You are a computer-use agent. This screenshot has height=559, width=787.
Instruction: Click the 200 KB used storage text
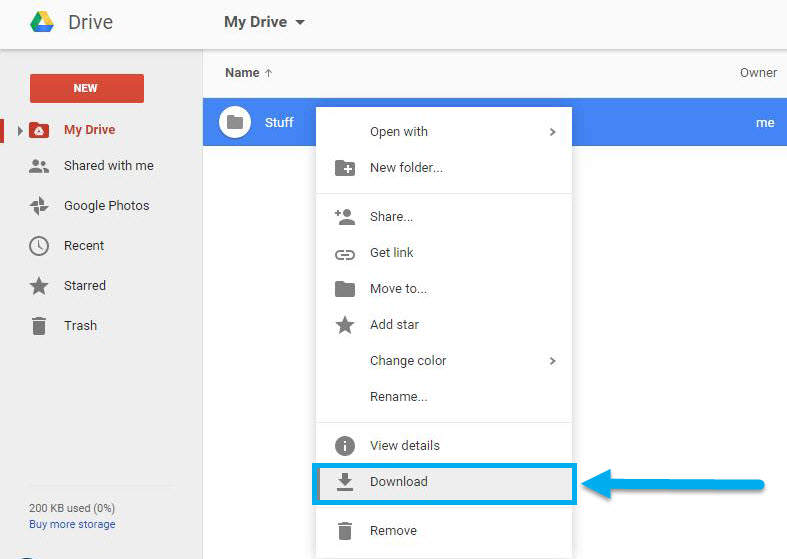(72, 508)
